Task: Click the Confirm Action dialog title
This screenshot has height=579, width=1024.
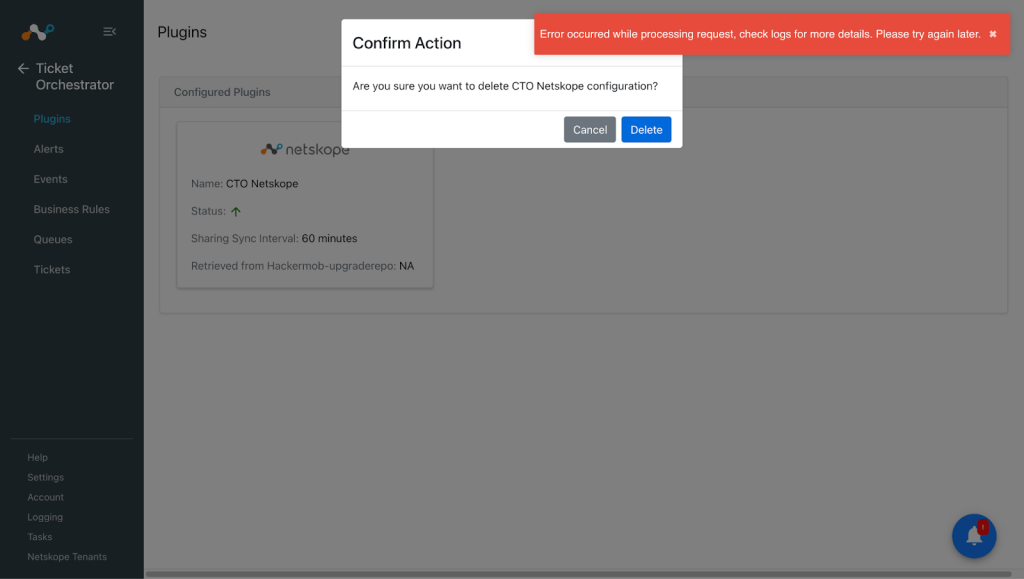Action: point(407,43)
